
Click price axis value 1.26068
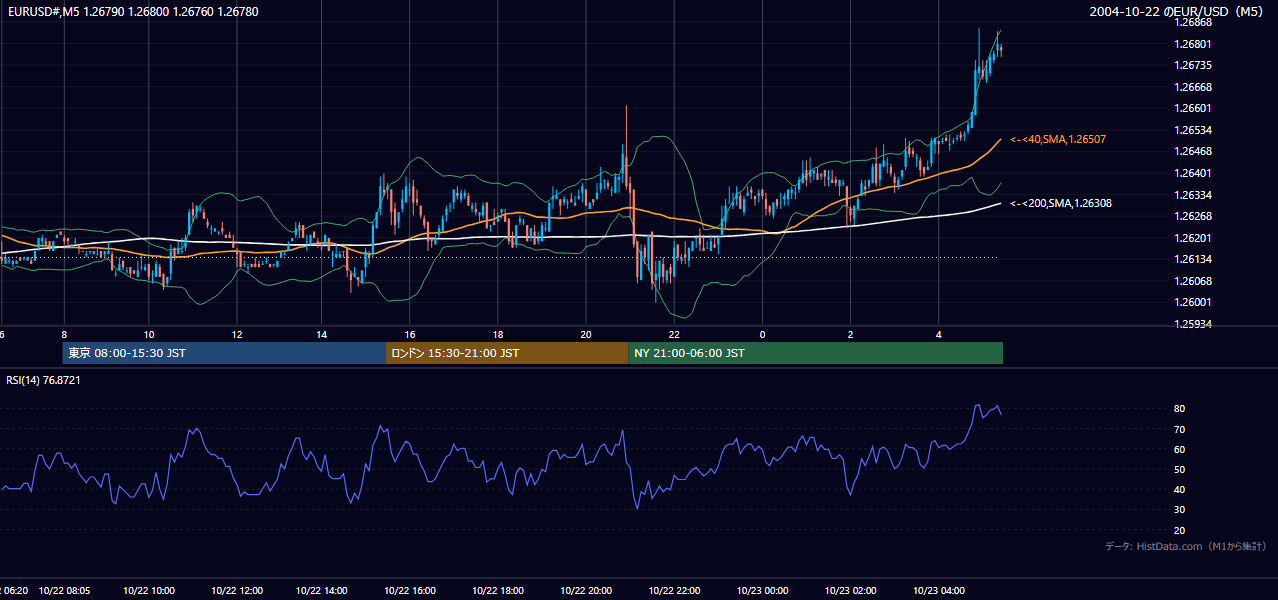1191,281
